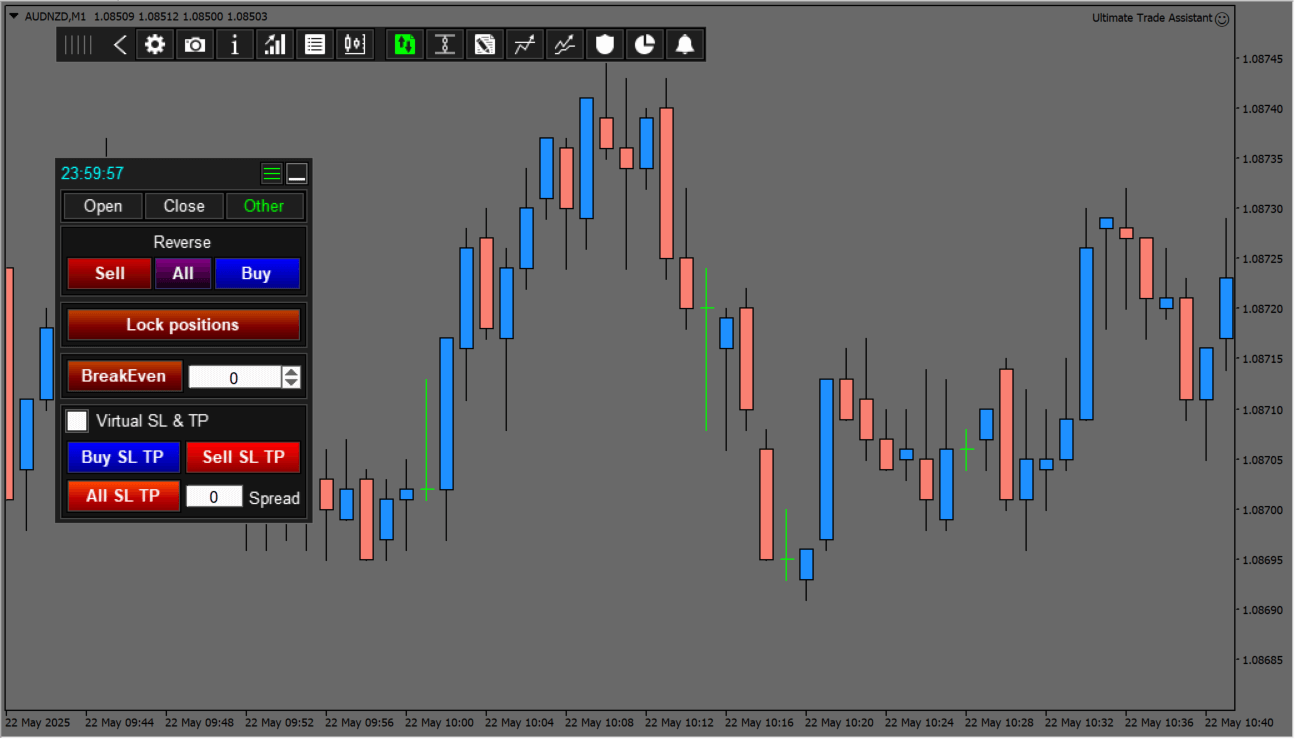The height and width of the screenshot is (739, 1295).
Task: Click the purple Reverse All button
Action: [x=183, y=273]
